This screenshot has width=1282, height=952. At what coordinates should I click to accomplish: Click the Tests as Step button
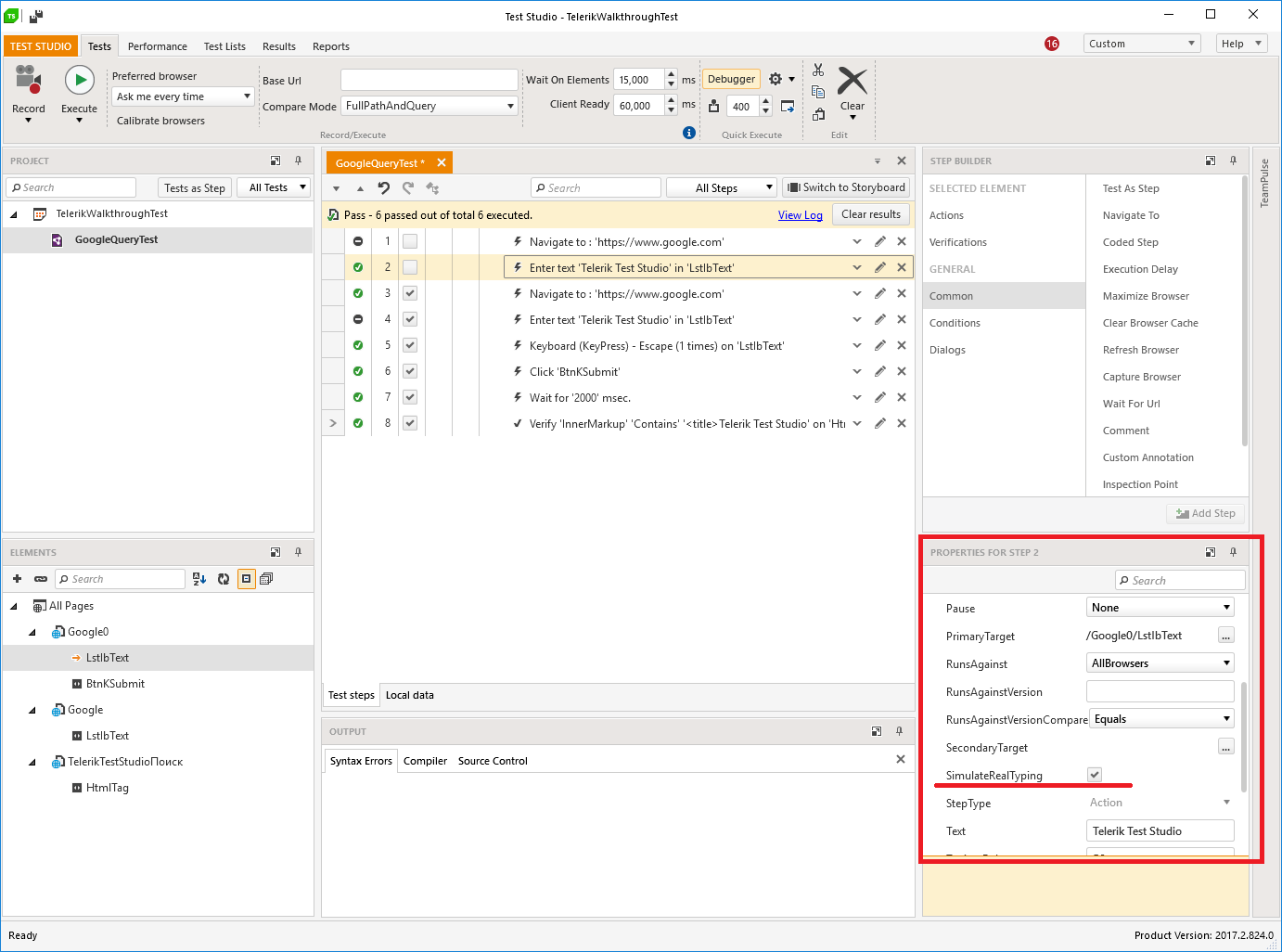pos(194,187)
